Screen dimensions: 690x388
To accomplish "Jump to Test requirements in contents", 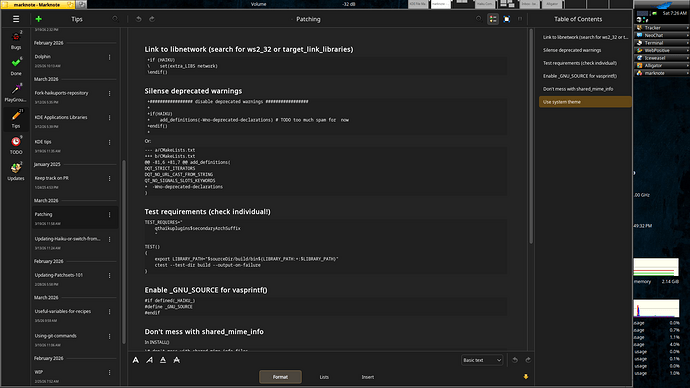I will [x=585, y=63].
